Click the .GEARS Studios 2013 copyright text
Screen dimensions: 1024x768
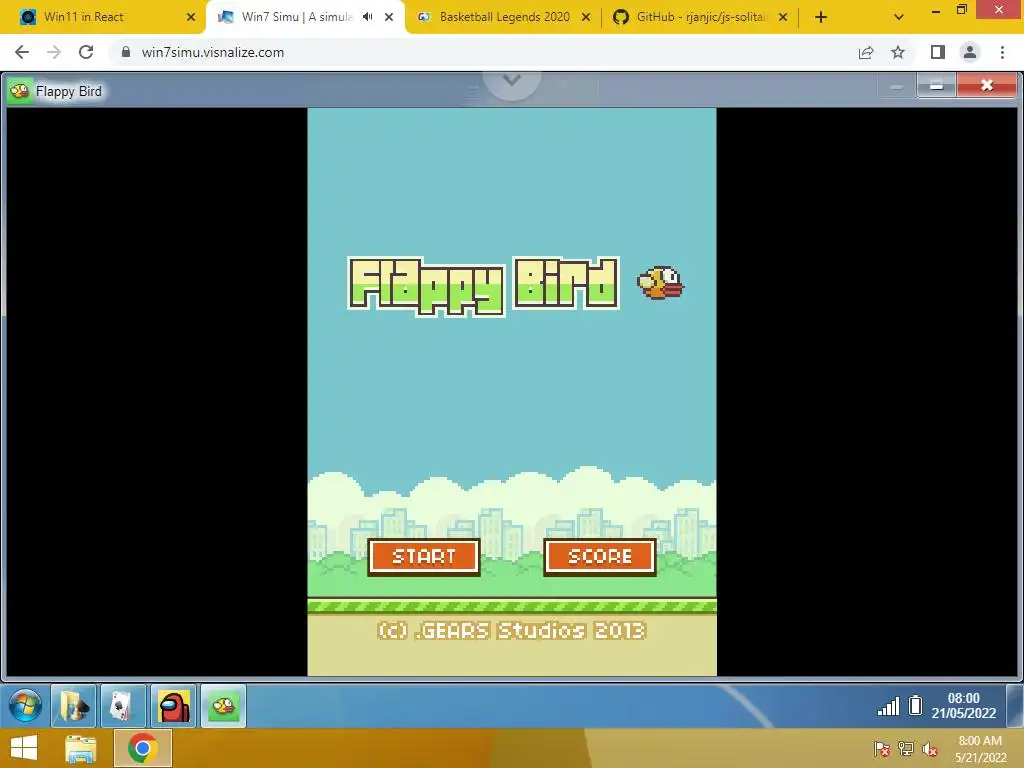point(512,630)
